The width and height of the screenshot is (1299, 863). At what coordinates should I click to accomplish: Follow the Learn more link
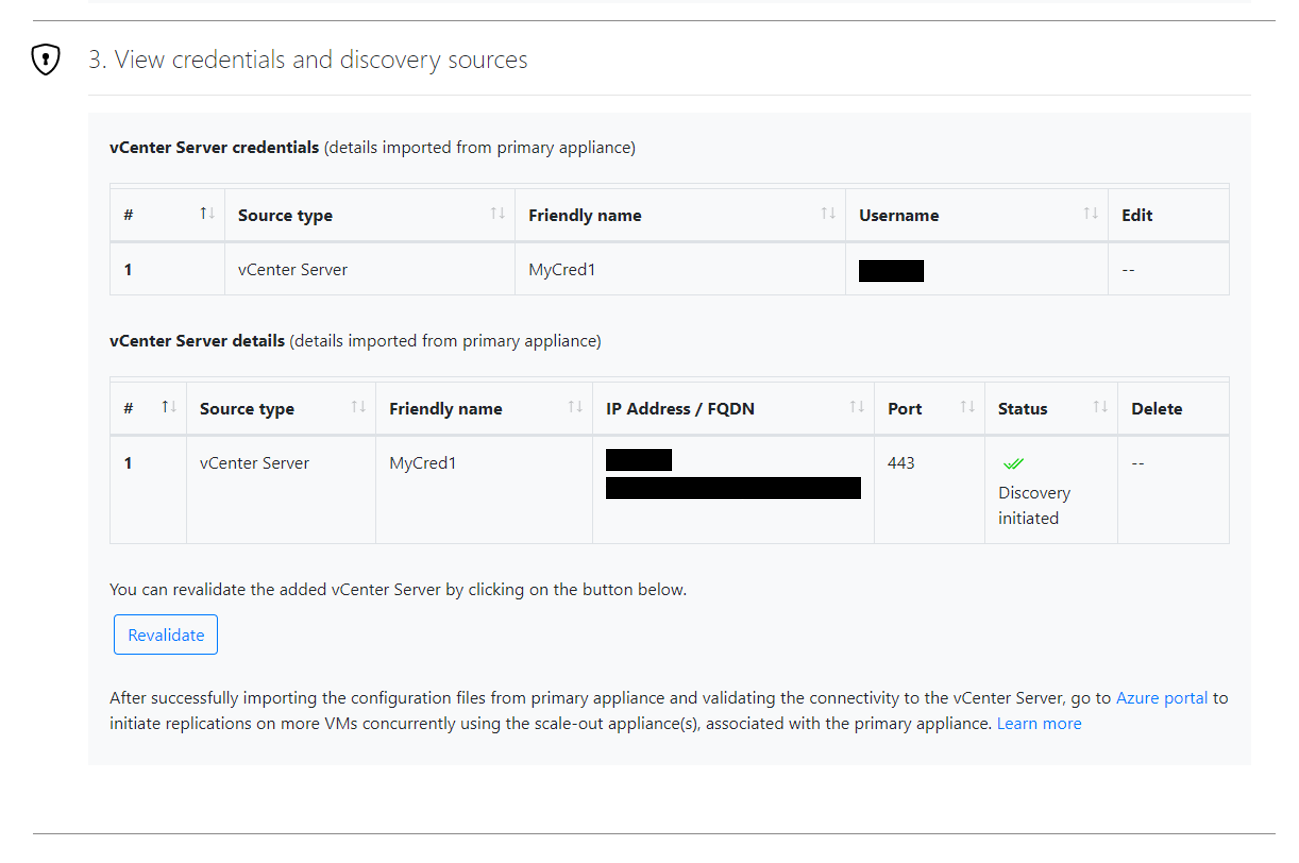point(1039,723)
